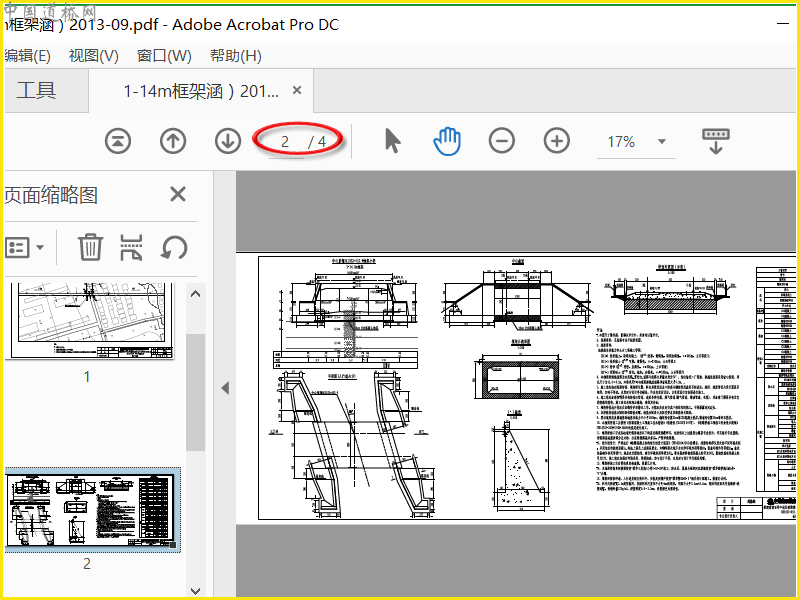Close the page thumbnails panel

coord(178,194)
